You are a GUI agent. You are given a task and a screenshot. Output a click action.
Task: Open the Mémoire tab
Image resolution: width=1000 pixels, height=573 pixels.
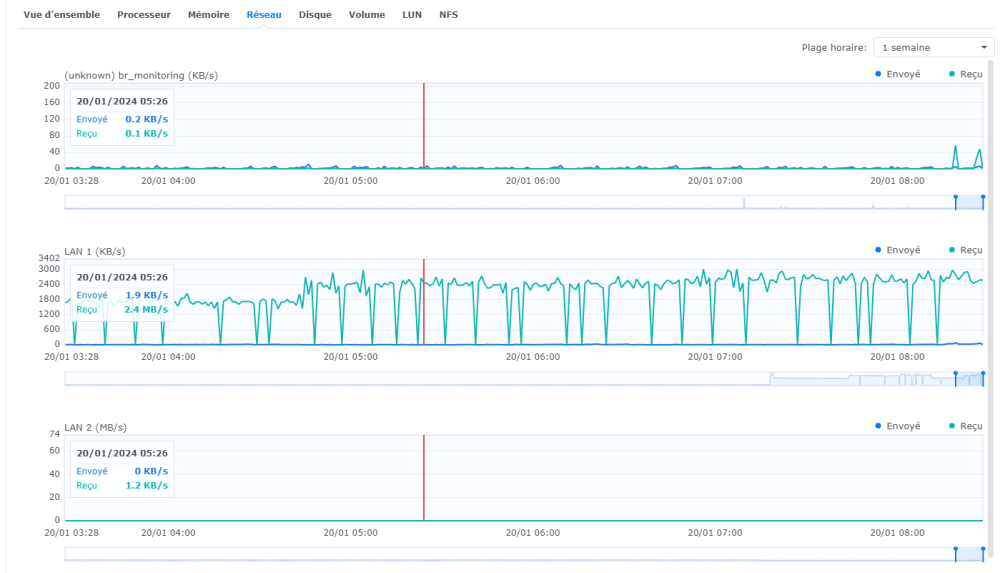point(209,15)
